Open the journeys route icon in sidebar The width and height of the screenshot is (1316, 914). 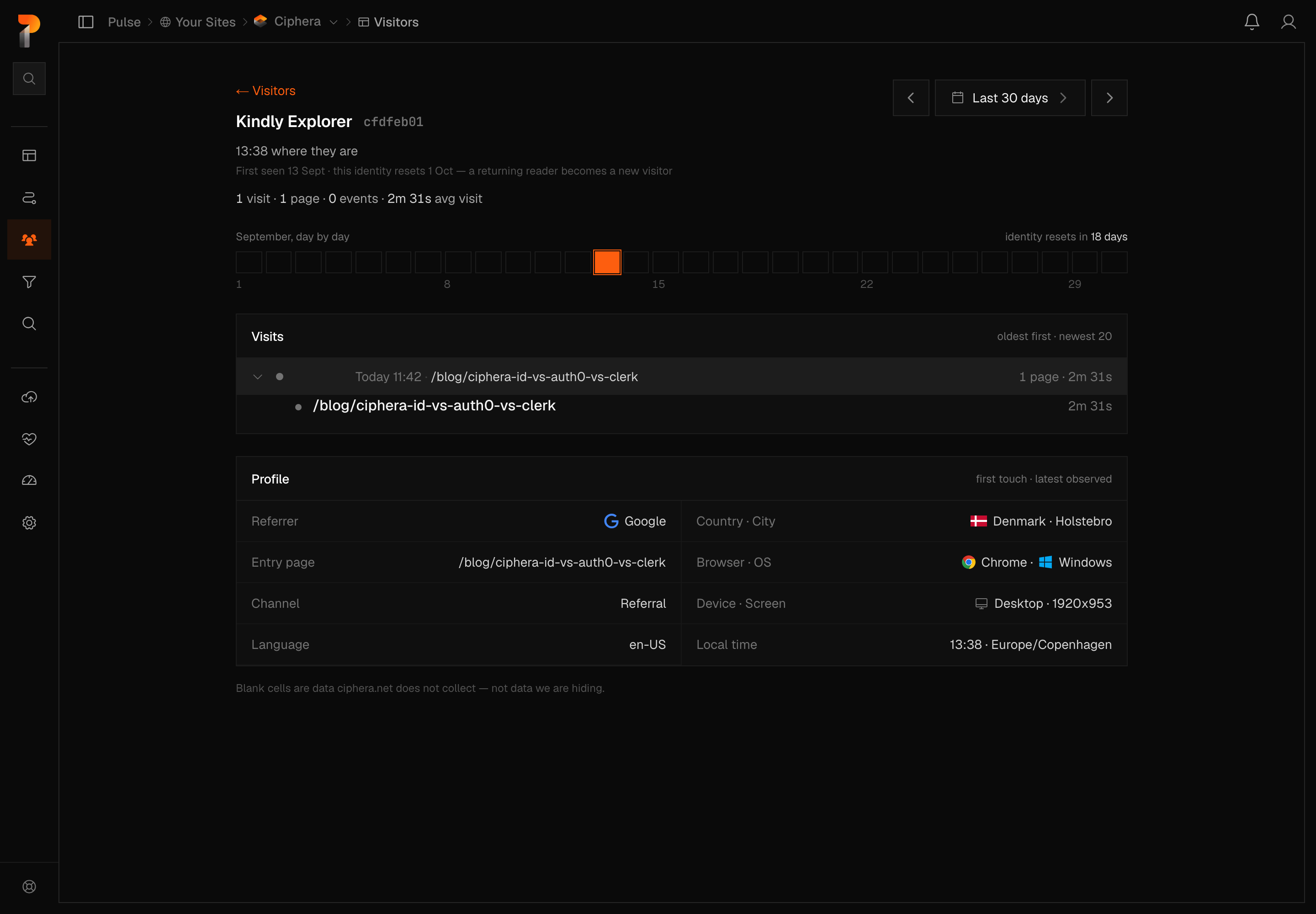[x=29, y=198]
